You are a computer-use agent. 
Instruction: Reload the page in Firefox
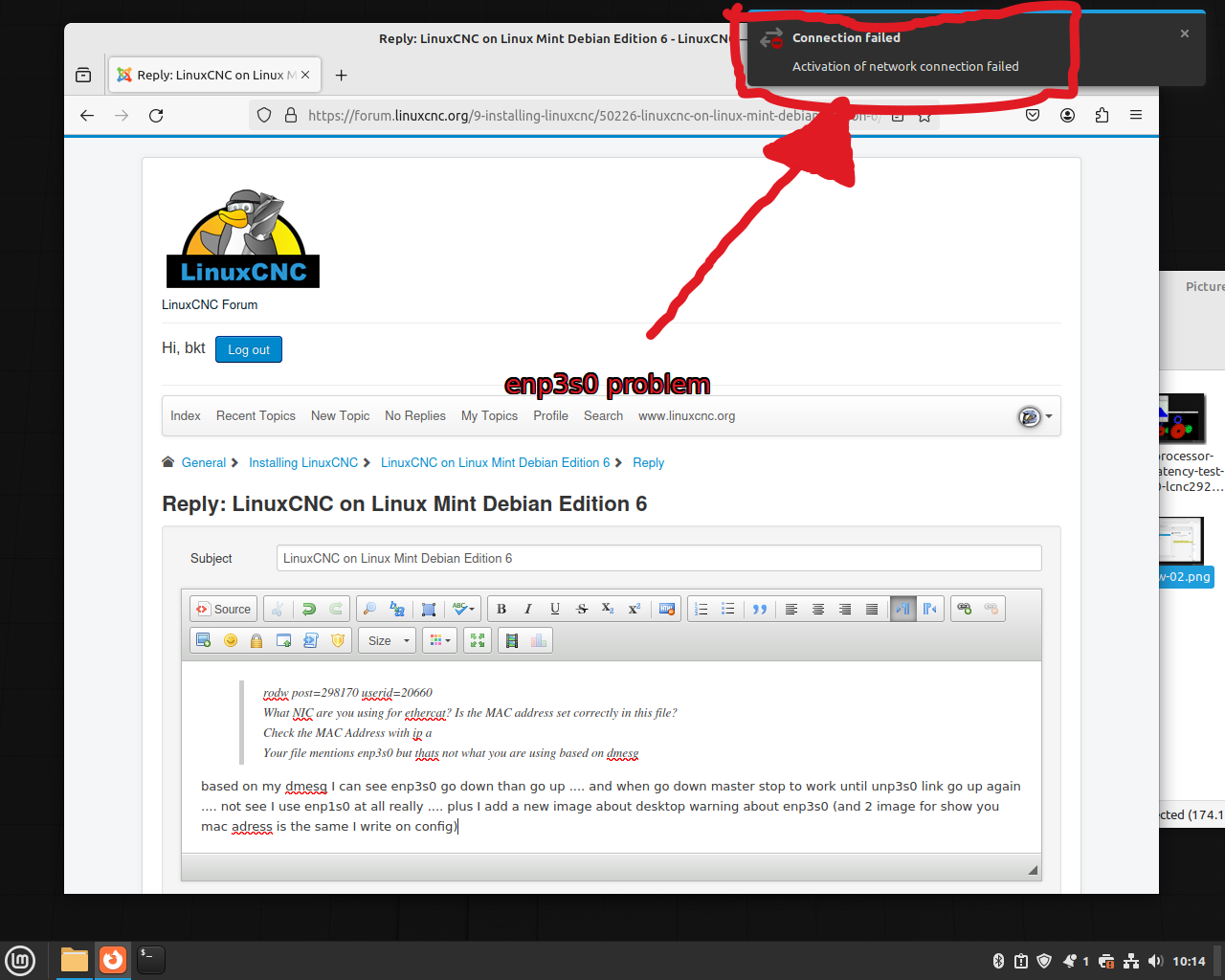tap(156, 115)
